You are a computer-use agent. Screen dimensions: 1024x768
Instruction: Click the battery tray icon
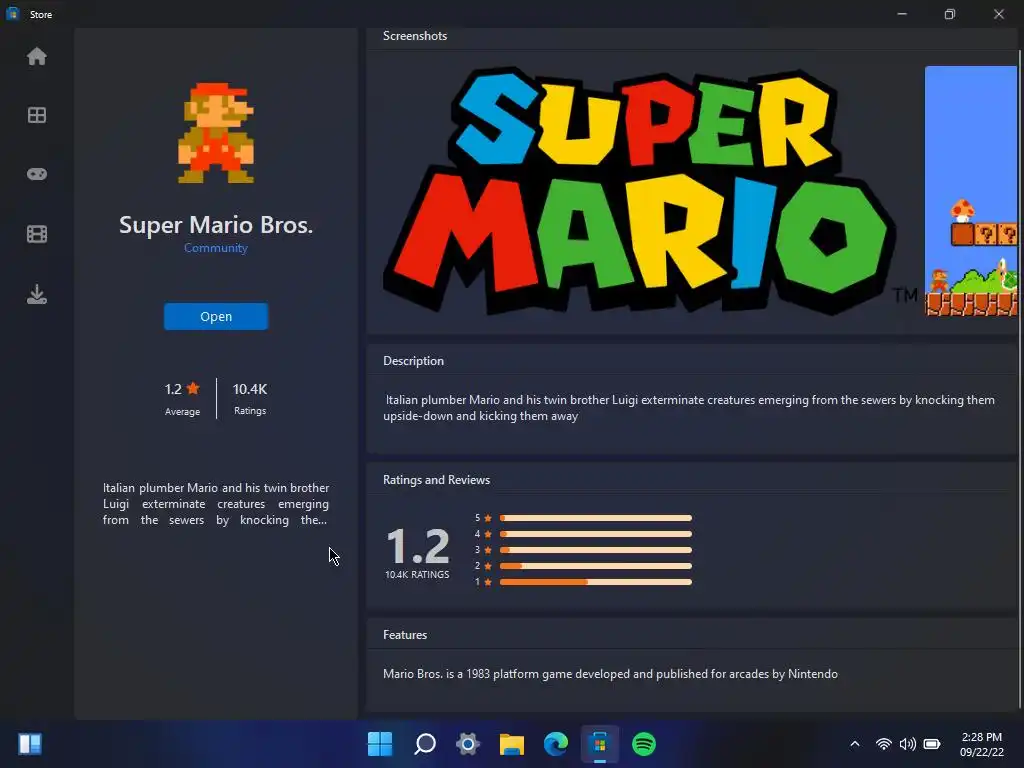click(x=933, y=744)
